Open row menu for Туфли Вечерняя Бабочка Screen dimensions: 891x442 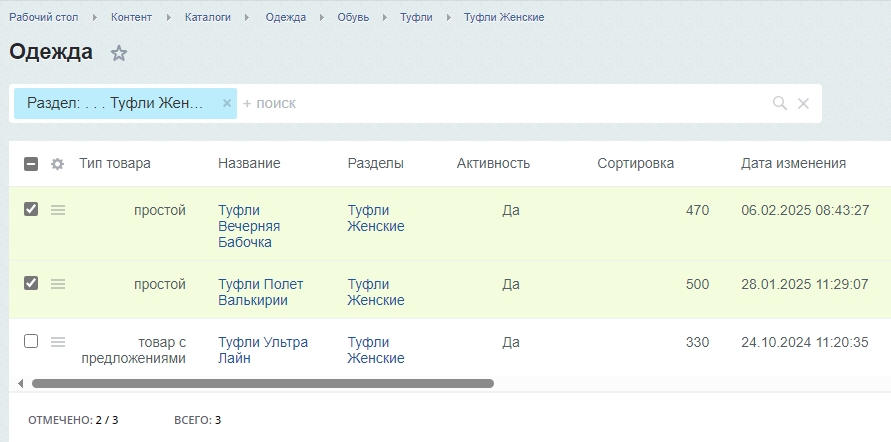click(58, 210)
